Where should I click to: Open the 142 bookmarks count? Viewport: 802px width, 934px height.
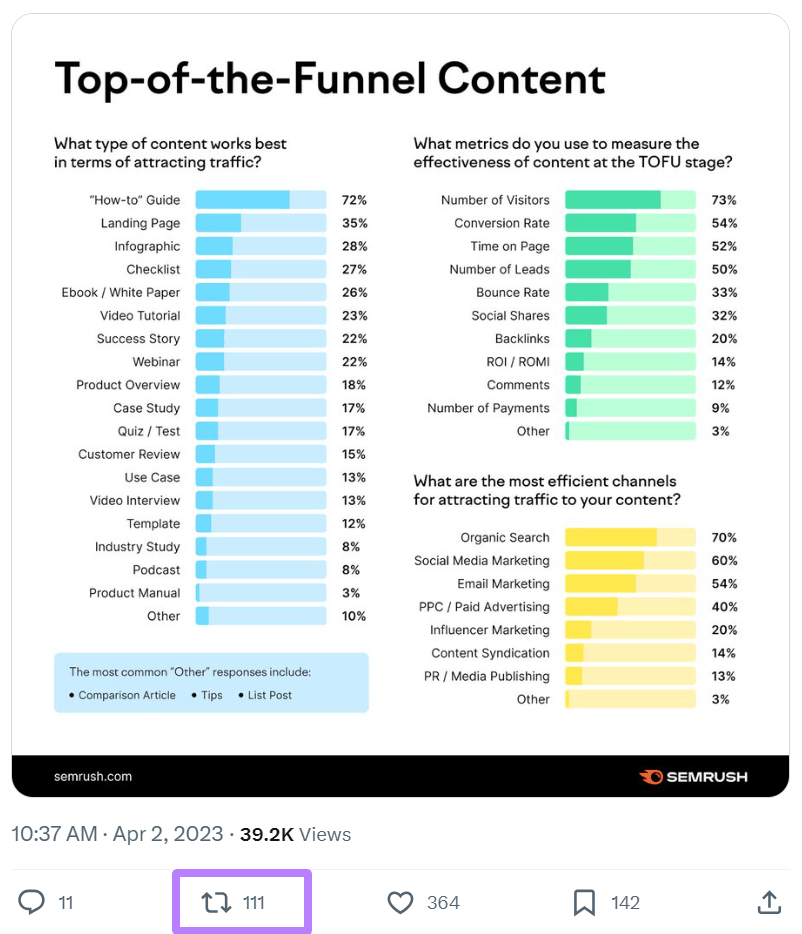[626, 902]
